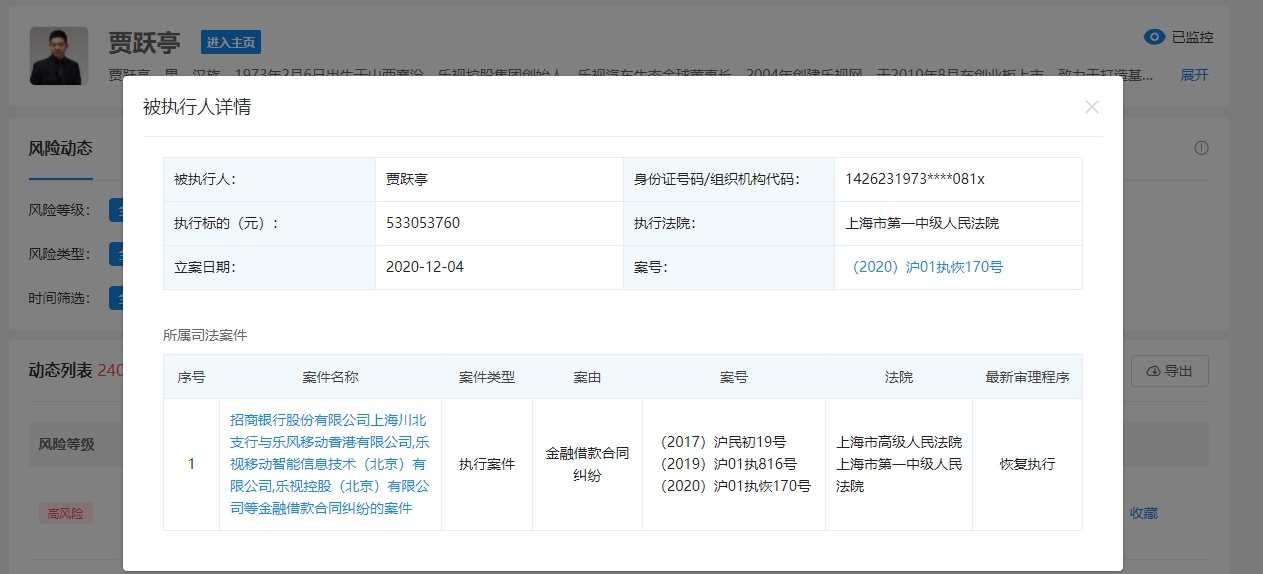Select the blue option beside 风险类型
Screen dimensions: 1263x574
(x=116, y=255)
